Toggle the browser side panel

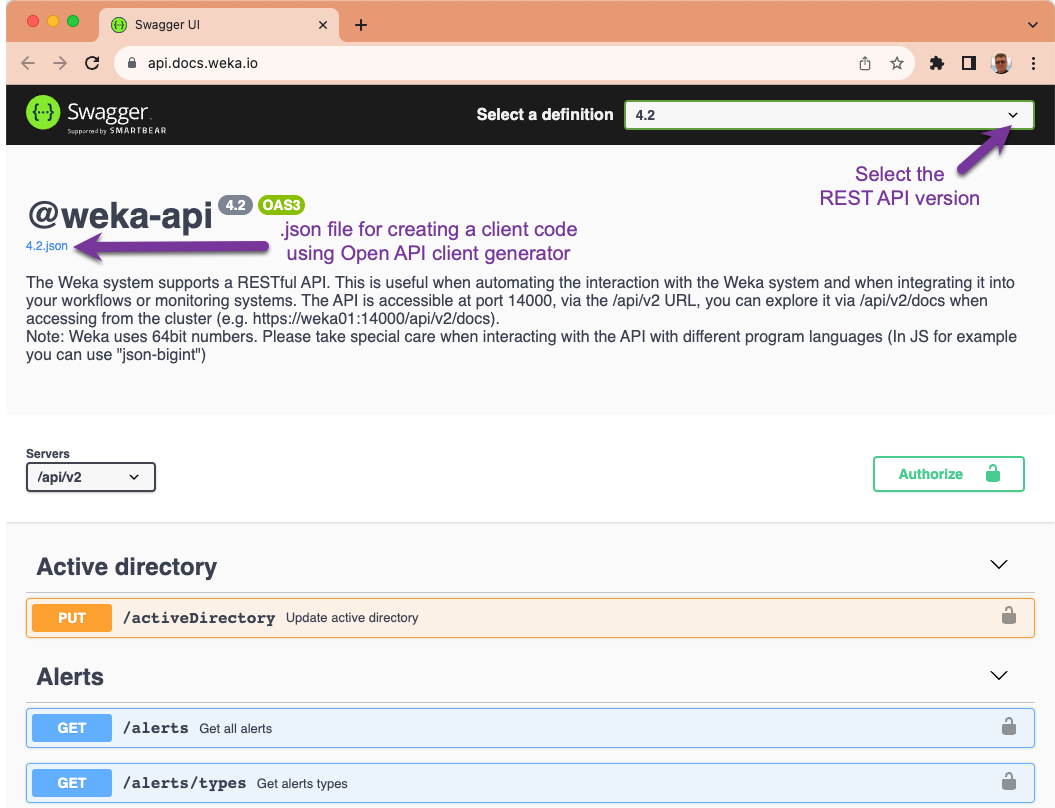click(968, 63)
